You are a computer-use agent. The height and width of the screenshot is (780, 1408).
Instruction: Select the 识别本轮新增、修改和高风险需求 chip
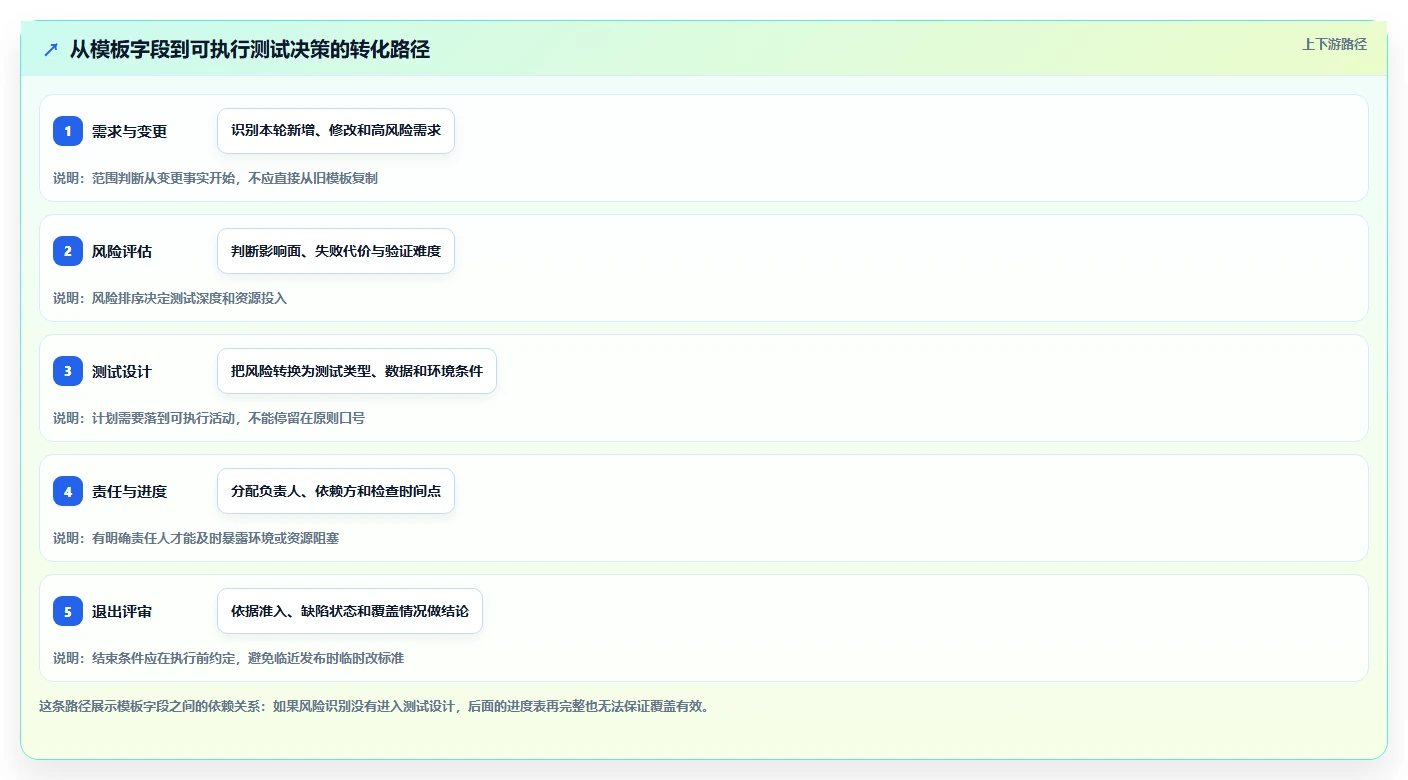coord(336,131)
